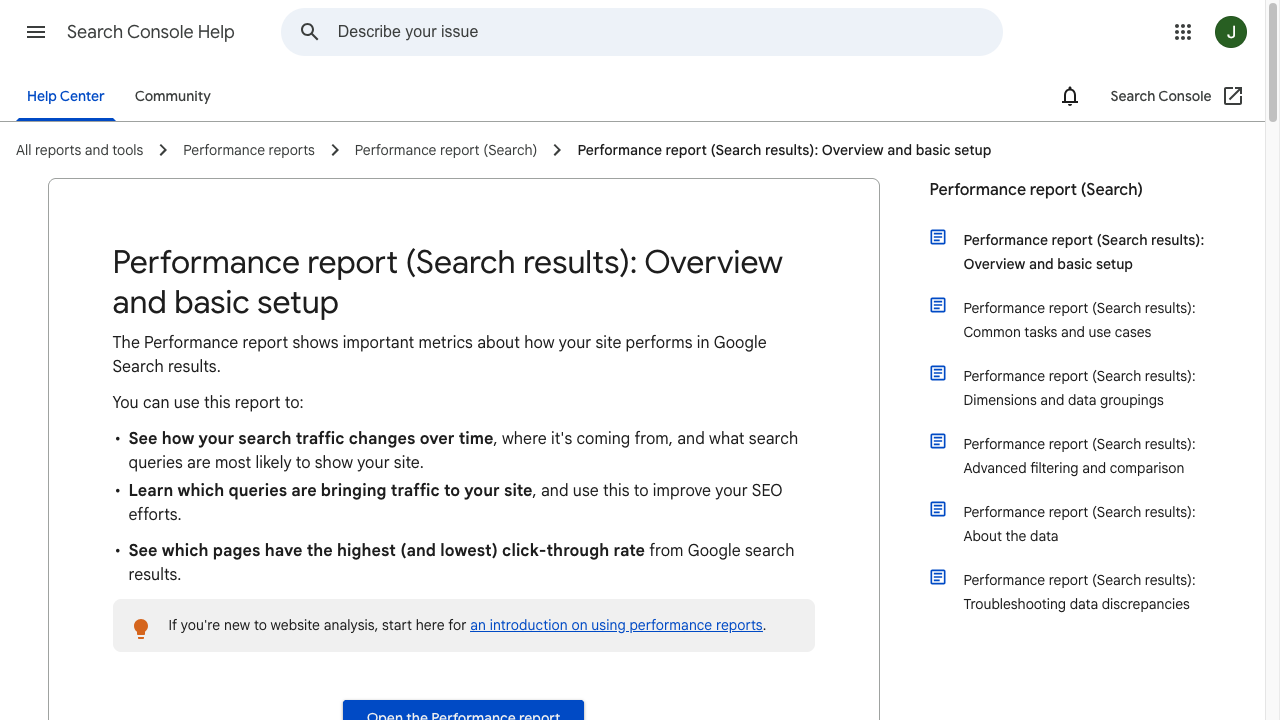Open notifications bell
The width and height of the screenshot is (1280, 720).
pyautogui.click(x=1070, y=96)
